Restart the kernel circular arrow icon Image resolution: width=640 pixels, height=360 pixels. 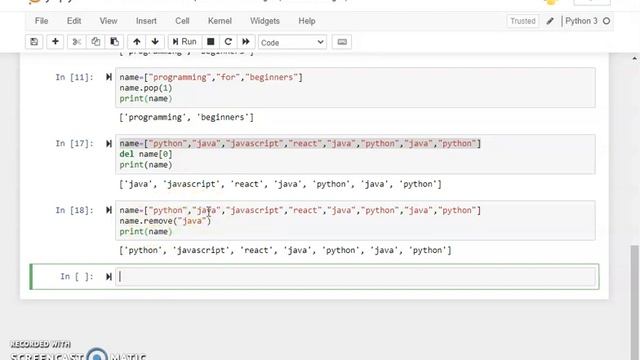228,42
